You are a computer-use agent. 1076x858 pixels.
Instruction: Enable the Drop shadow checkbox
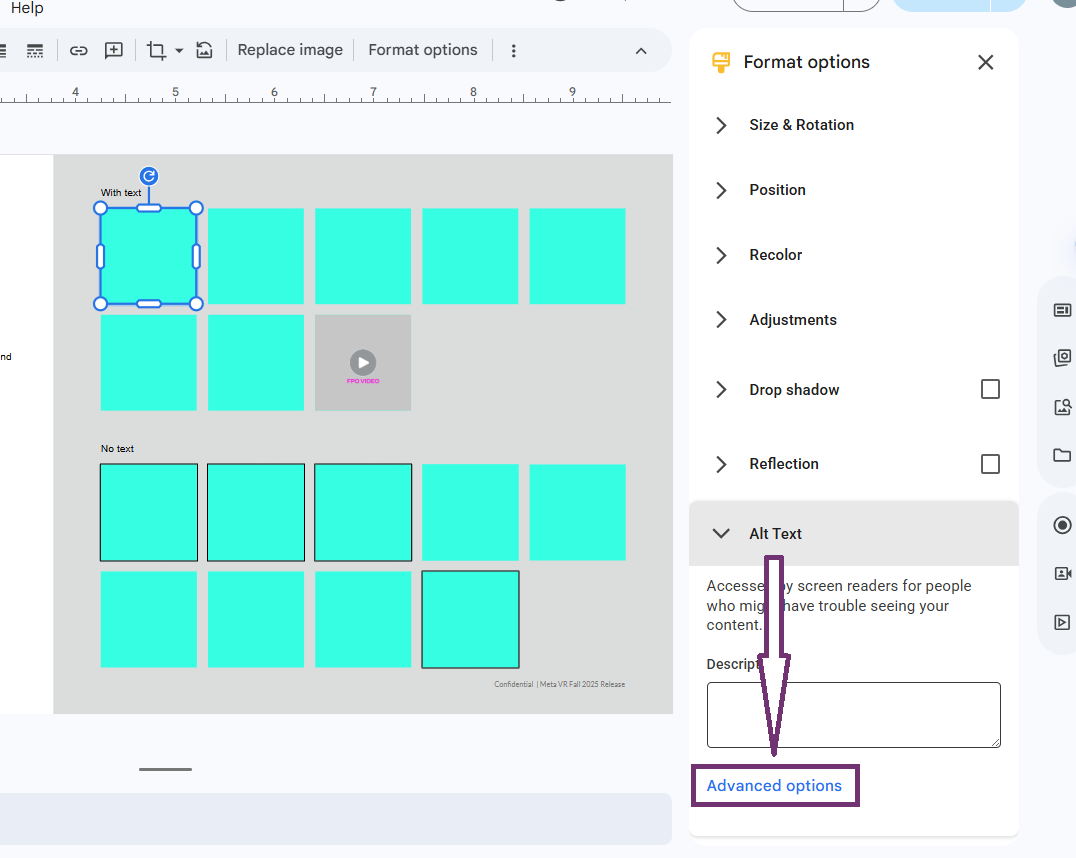click(990, 389)
